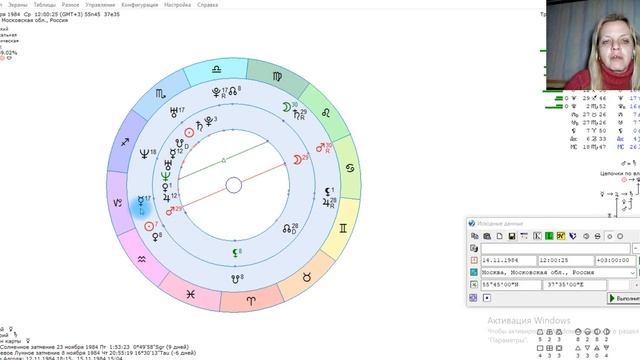Click the green square toolbar icon
640x360 pixels.
pyautogui.click(x=549, y=236)
